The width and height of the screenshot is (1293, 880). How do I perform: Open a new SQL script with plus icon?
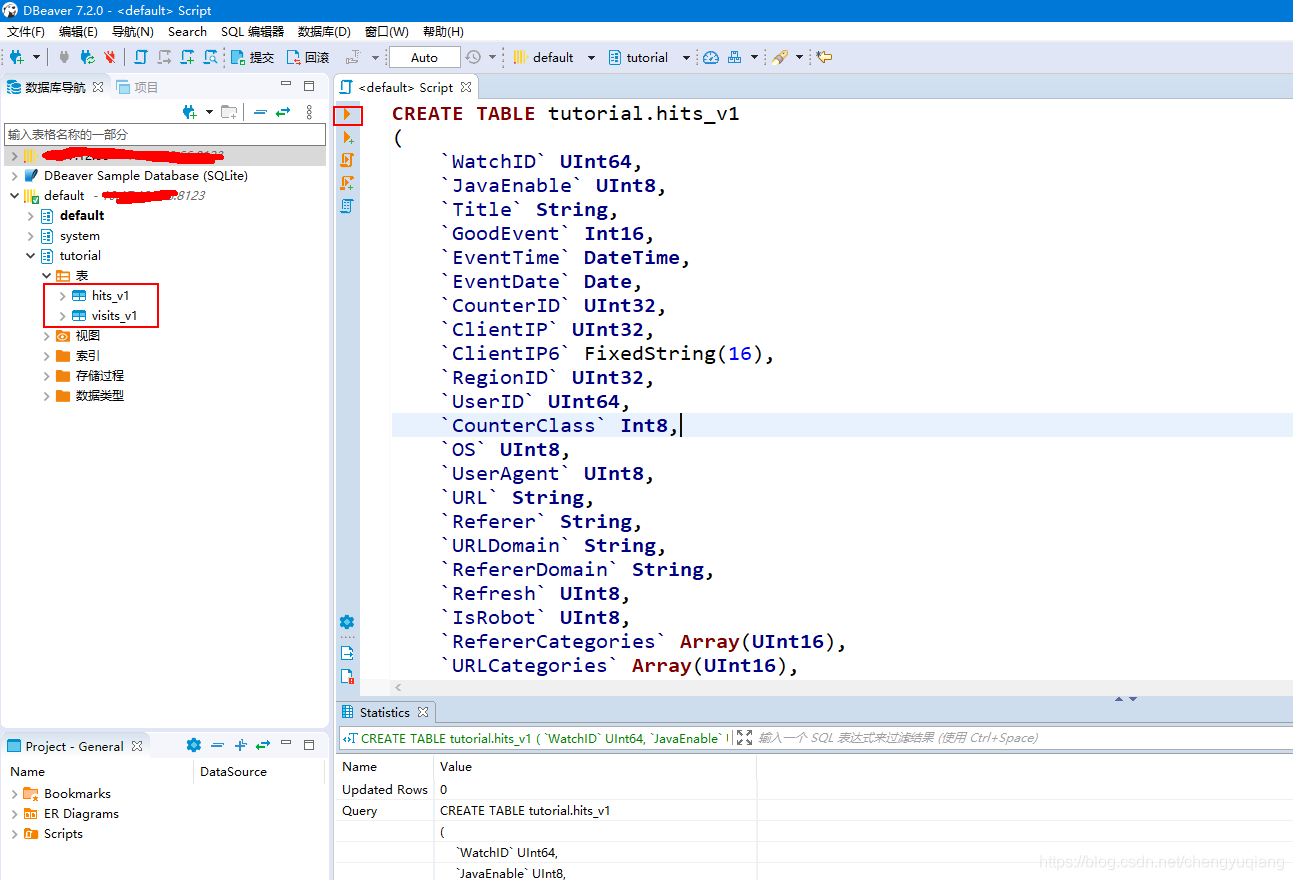click(187, 57)
